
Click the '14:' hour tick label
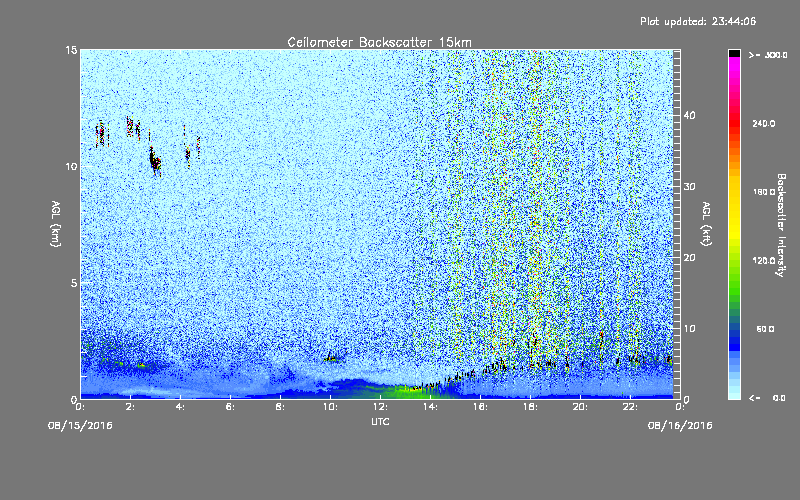tap(430, 407)
